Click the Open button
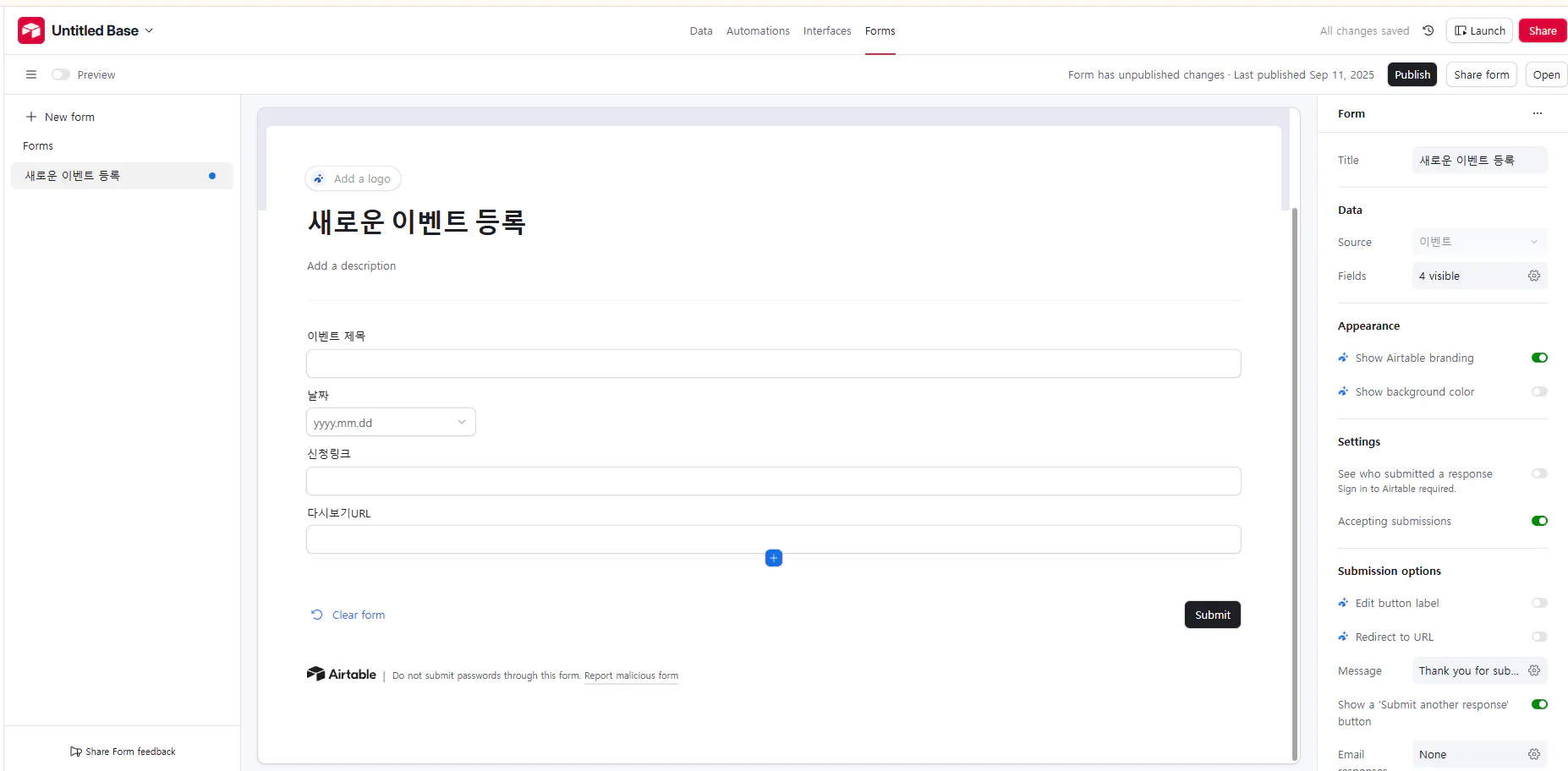The image size is (1568, 771). pos(1546,74)
